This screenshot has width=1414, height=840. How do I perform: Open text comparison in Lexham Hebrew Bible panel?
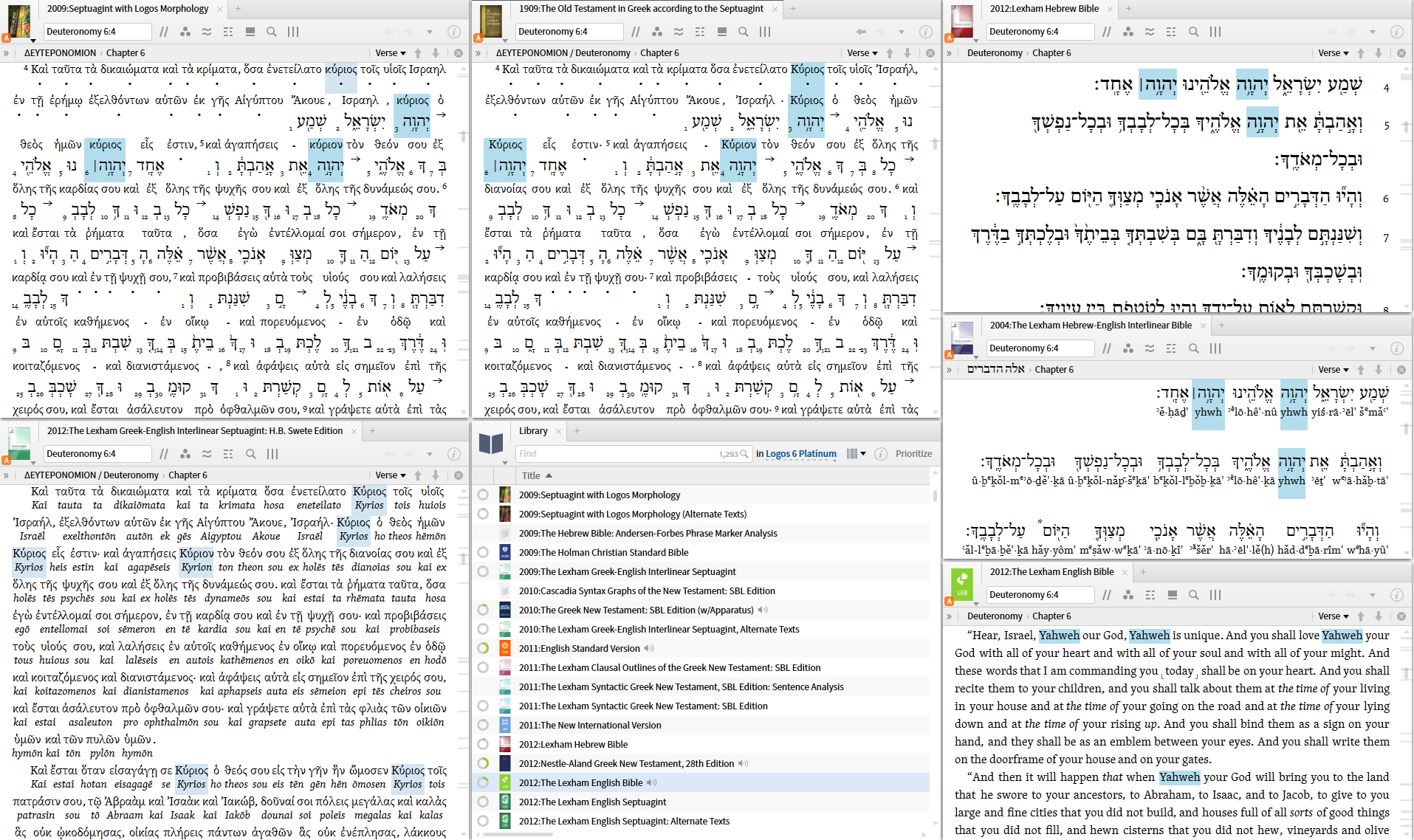(1150, 32)
